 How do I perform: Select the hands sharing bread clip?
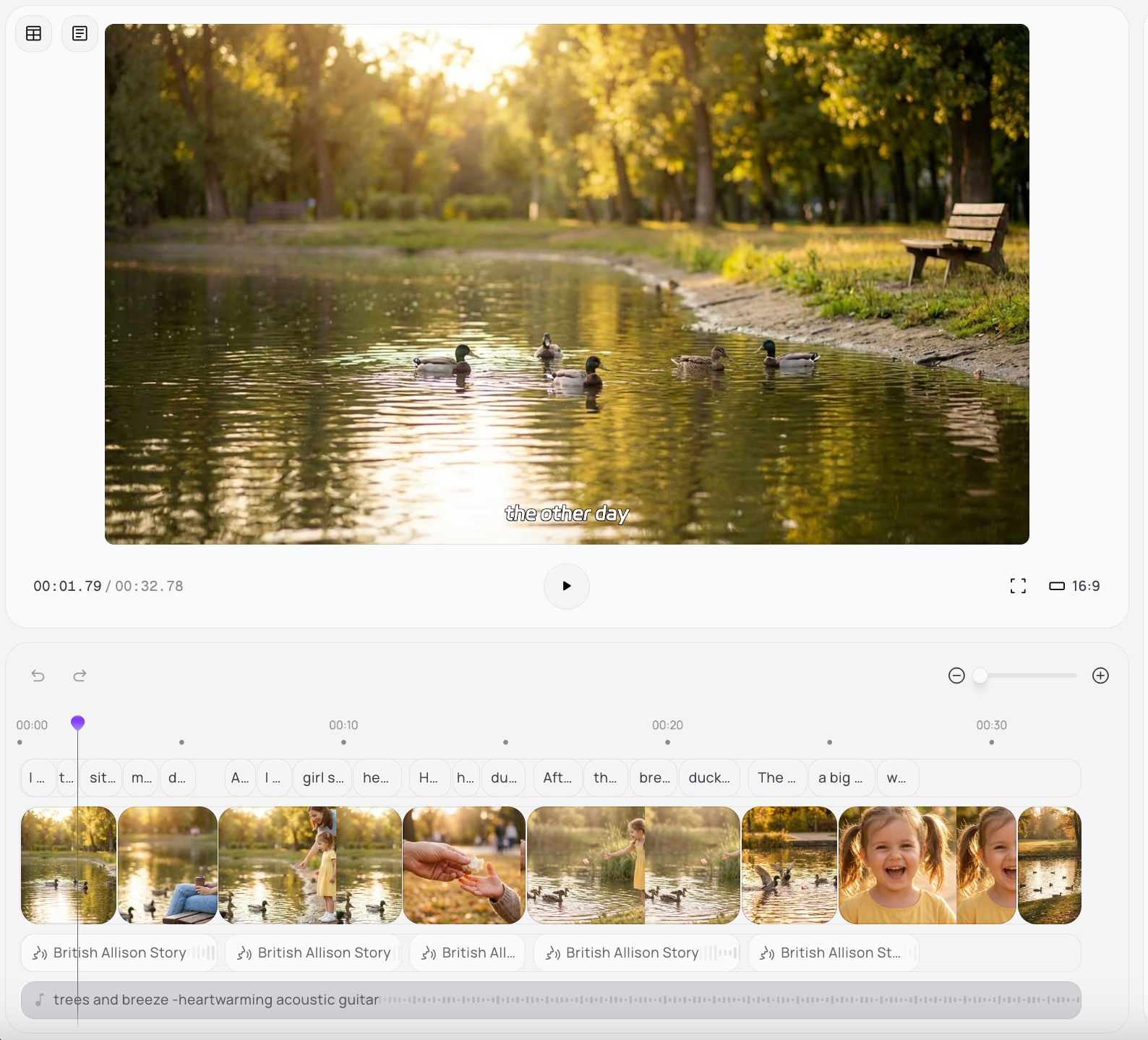tap(464, 865)
